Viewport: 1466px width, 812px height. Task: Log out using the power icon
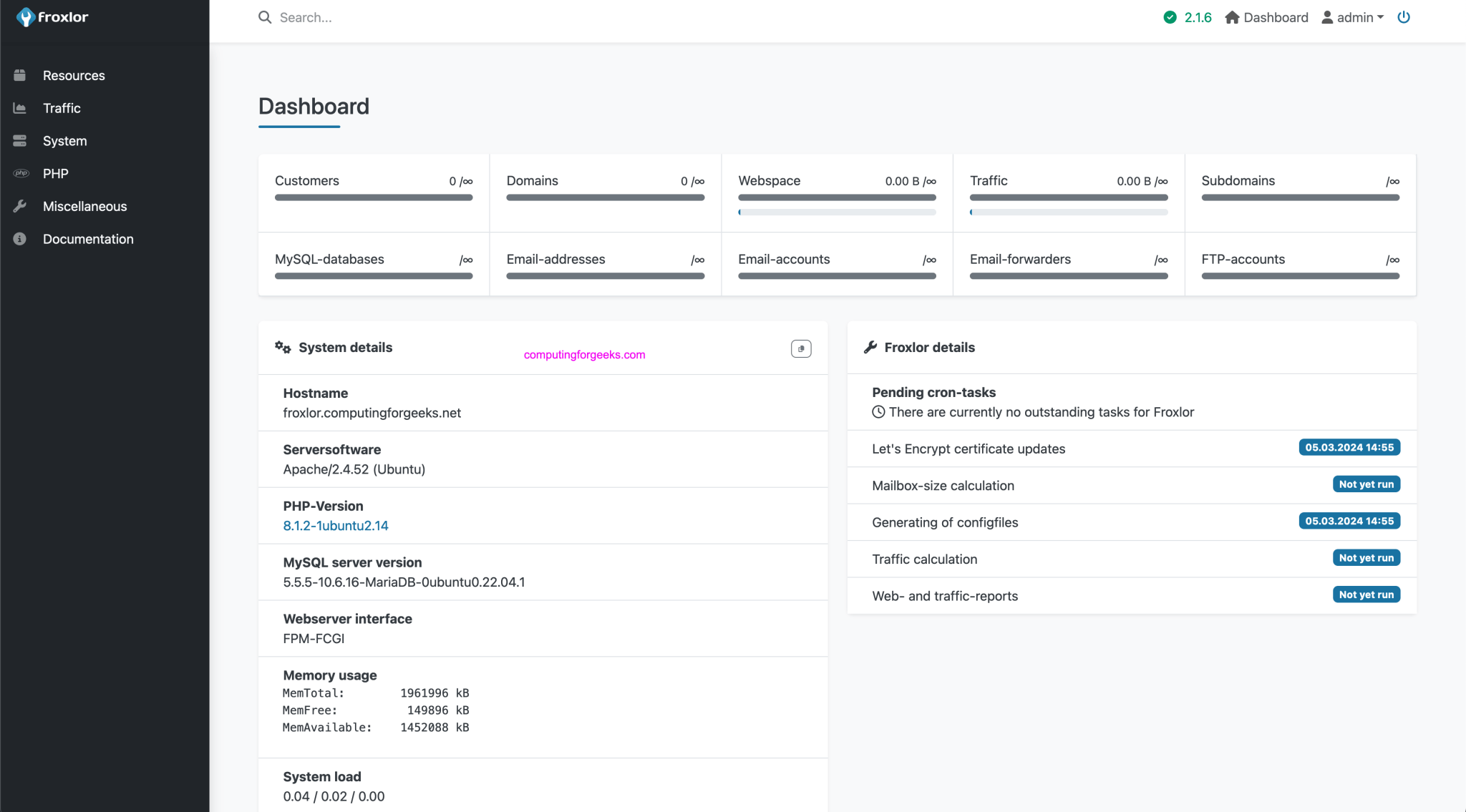[x=1403, y=17]
